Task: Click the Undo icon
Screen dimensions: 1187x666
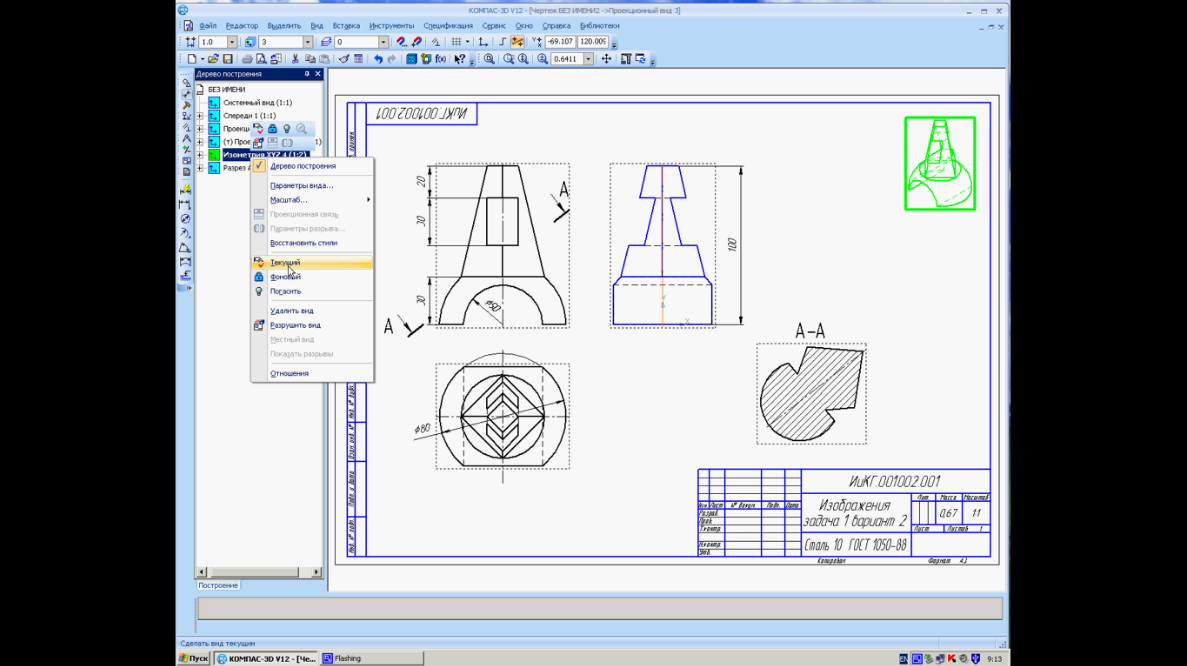Action: 378,58
